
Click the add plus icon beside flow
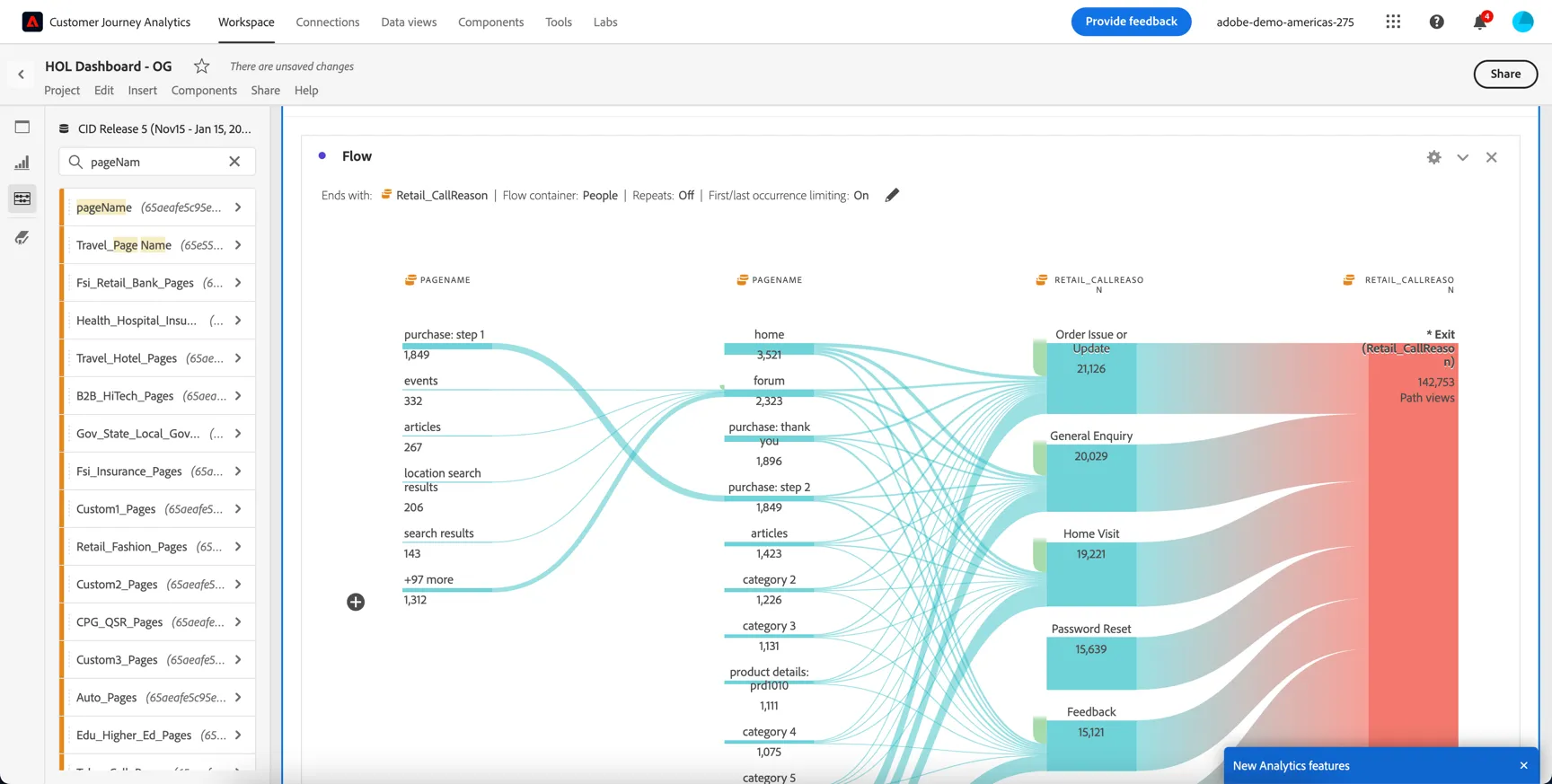356,602
